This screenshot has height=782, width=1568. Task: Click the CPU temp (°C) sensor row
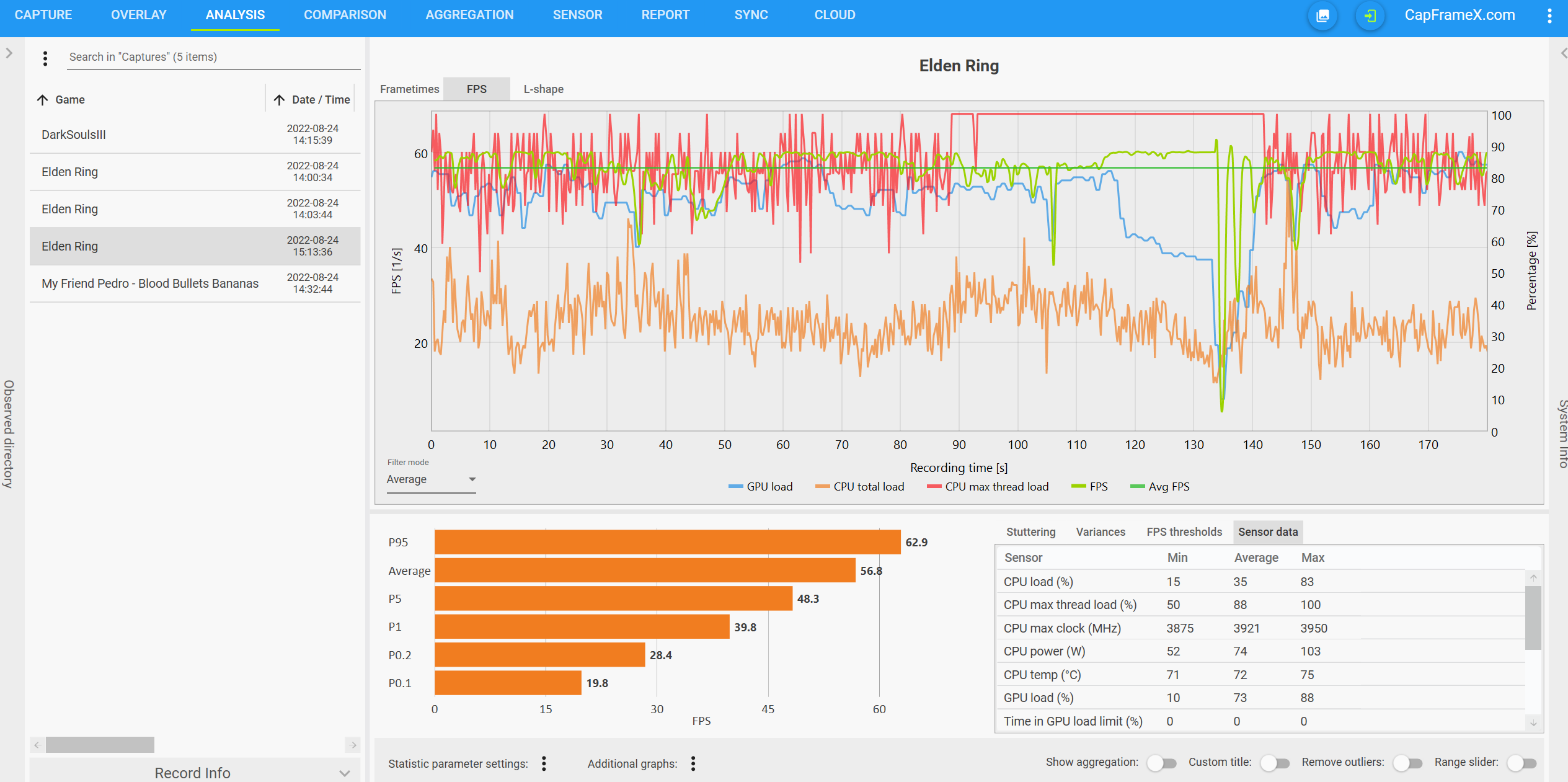pyautogui.click(x=1260, y=675)
